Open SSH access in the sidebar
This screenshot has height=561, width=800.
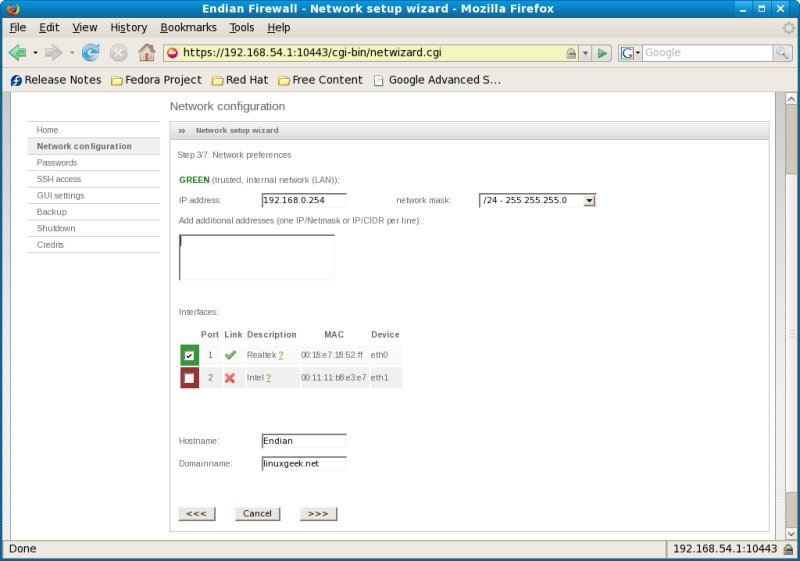93,179
